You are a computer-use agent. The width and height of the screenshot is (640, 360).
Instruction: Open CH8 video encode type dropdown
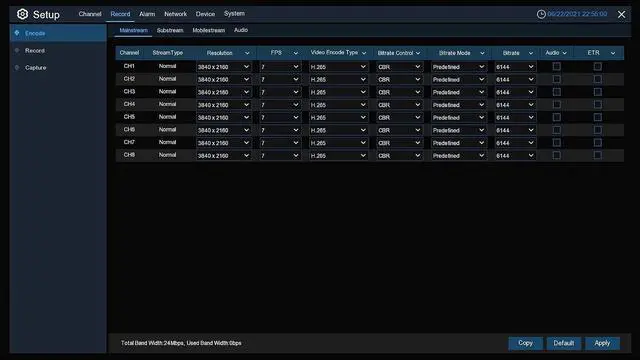(338, 156)
